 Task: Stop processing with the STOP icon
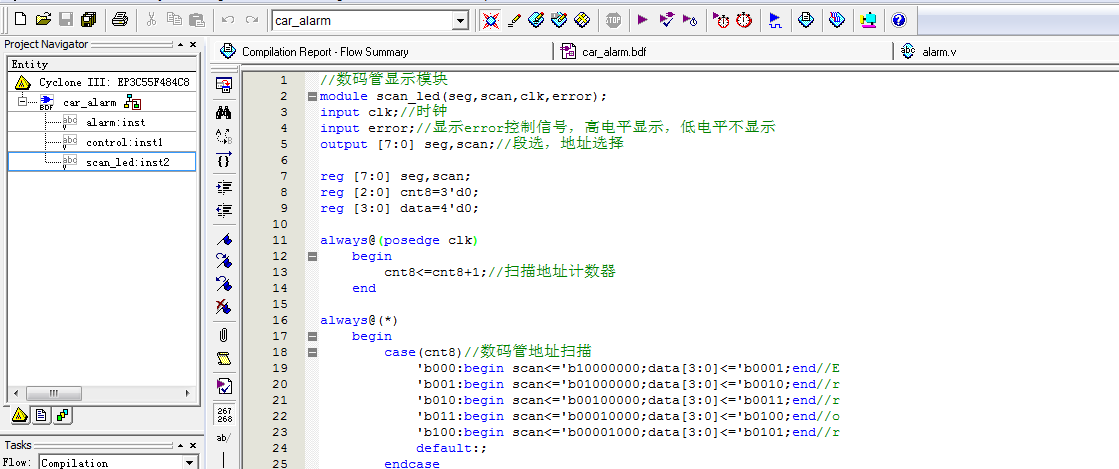613,20
